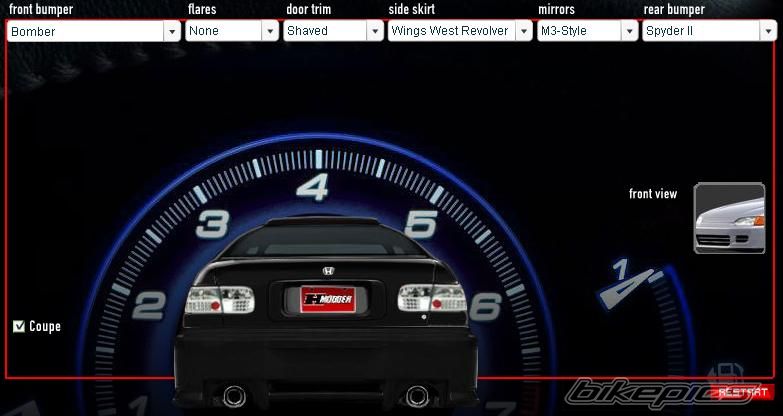Click the front view car thumbnail
This screenshot has height=416, width=783.
tap(730, 218)
